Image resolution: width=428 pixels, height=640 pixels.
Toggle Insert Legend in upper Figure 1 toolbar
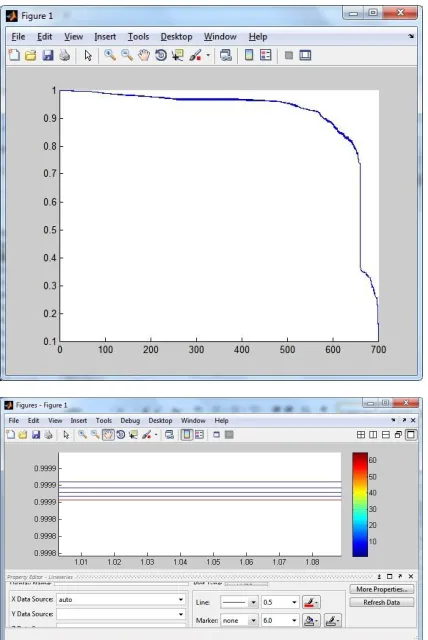(265, 55)
